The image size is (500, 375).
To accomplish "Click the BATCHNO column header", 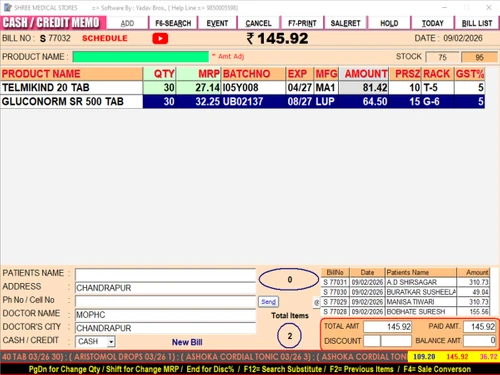I will point(253,74).
